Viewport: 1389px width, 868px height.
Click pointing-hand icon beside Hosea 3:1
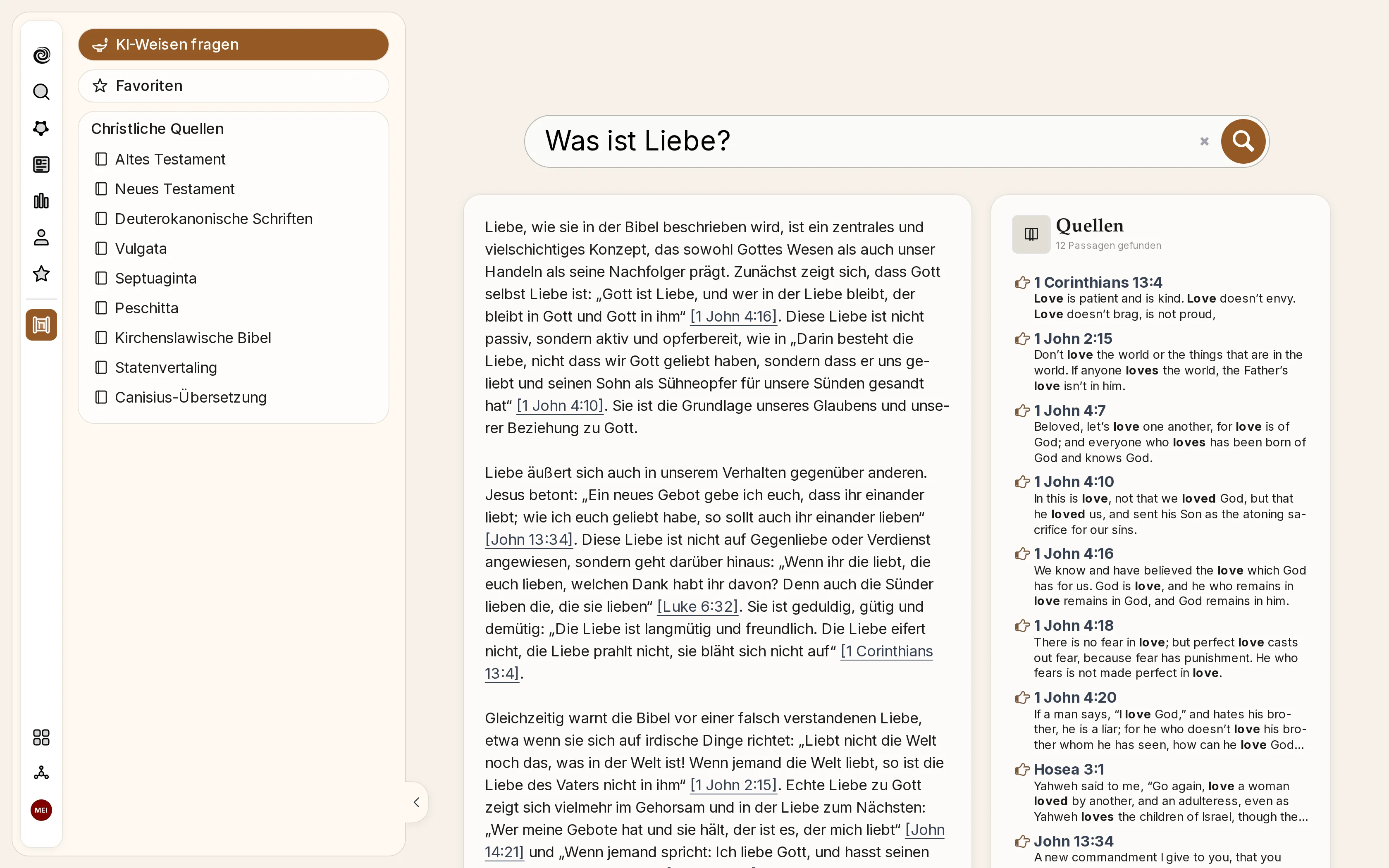coord(1022,769)
